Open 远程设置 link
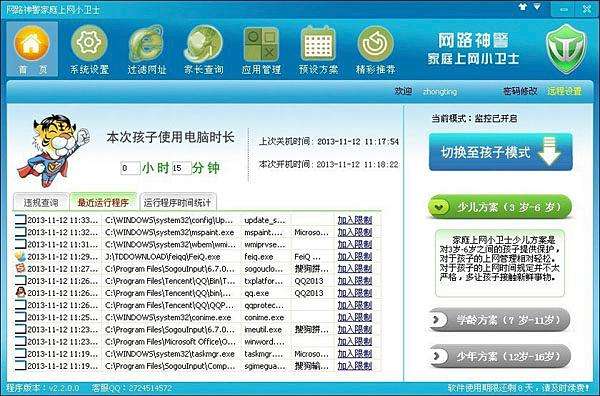600x396 pixels. 564,91
